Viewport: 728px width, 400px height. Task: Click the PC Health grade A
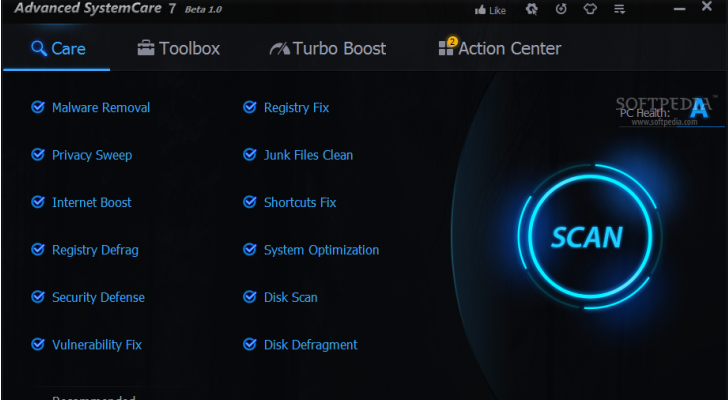(699, 109)
